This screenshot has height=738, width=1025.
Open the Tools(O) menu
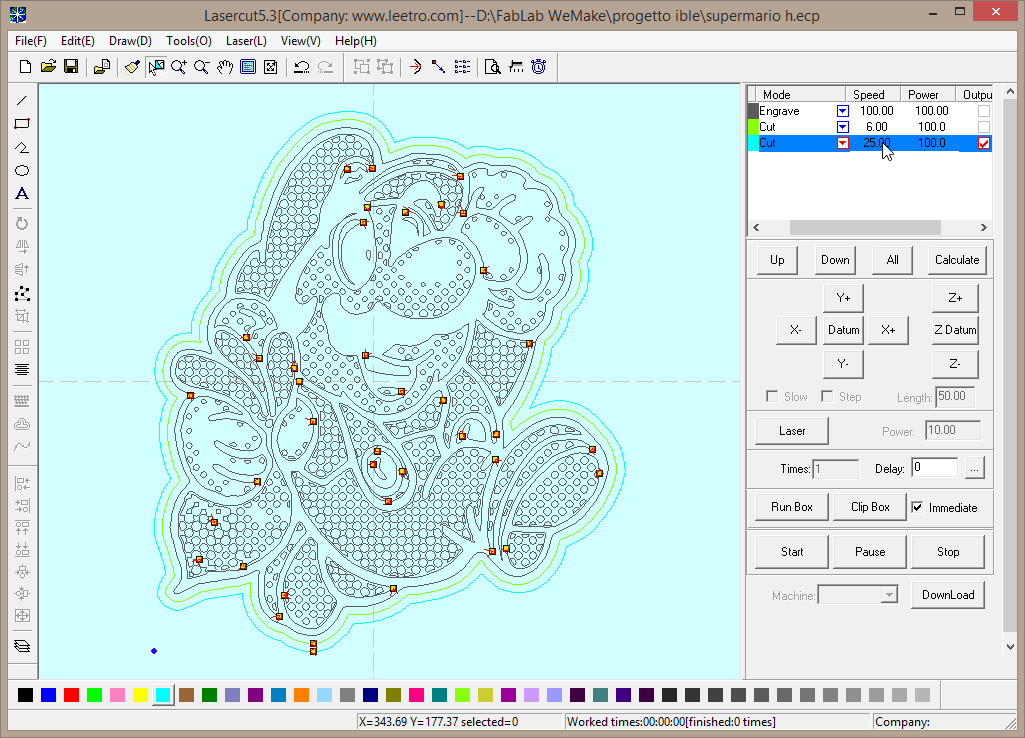189,41
